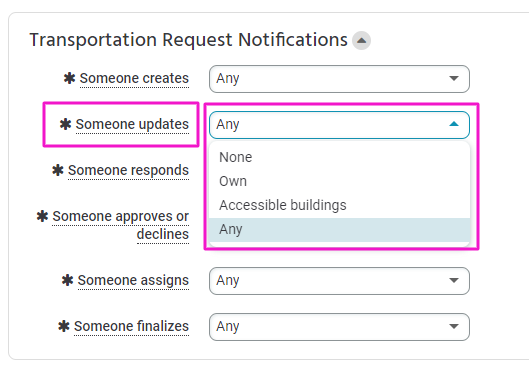Viewport: 529px width, 368px height.
Task: Click the arrow icon of Someone creates
Action: coord(454,79)
